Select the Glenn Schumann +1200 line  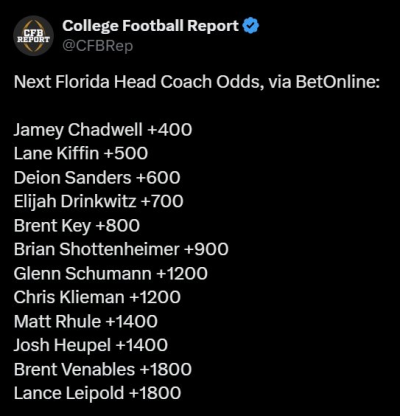click(x=111, y=273)
